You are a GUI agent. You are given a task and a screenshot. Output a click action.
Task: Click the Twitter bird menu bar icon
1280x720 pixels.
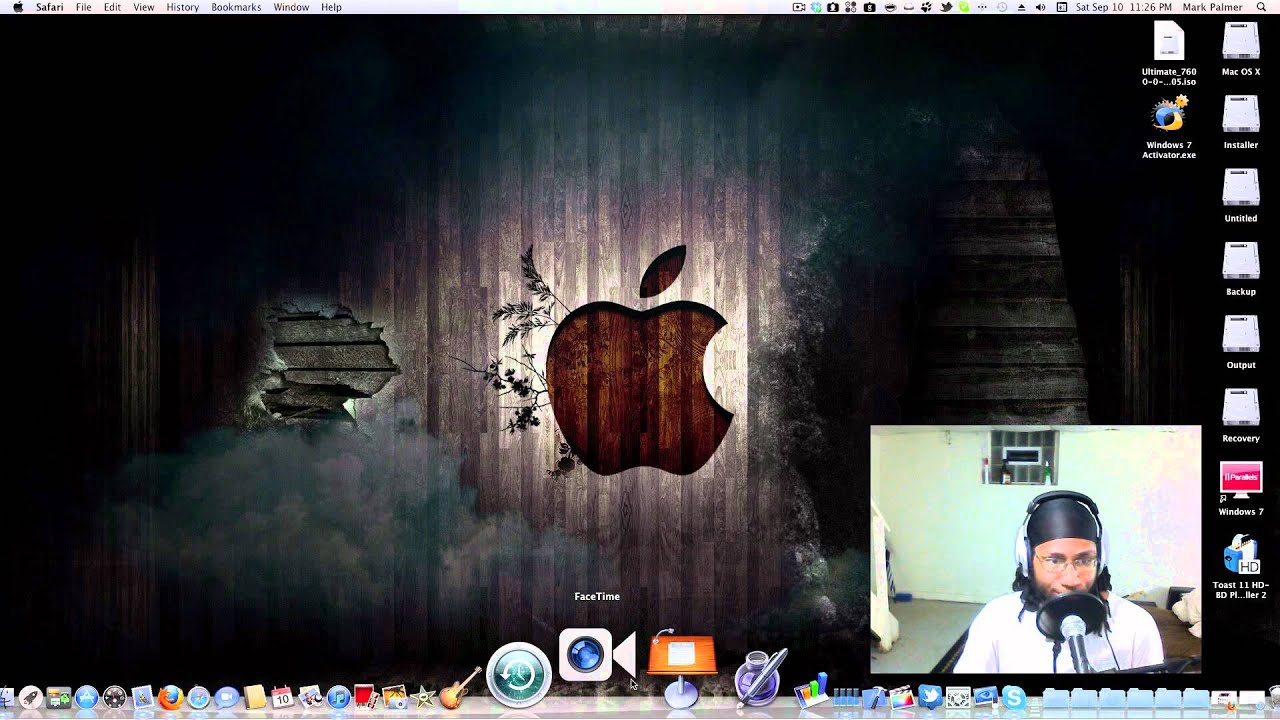coord(947,7)
